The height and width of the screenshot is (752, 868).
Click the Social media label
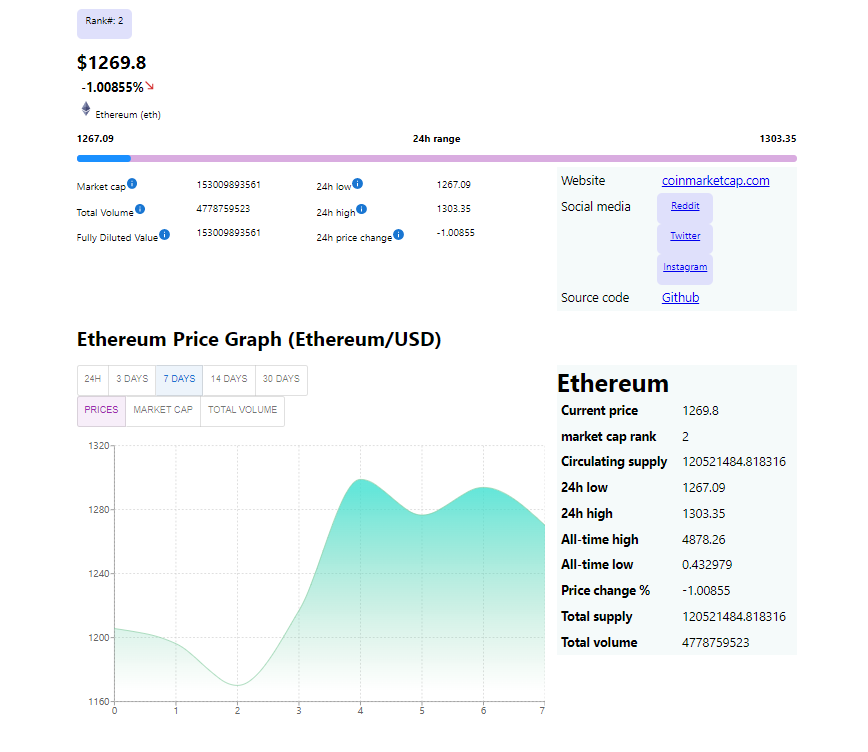(x=596, y=207)
